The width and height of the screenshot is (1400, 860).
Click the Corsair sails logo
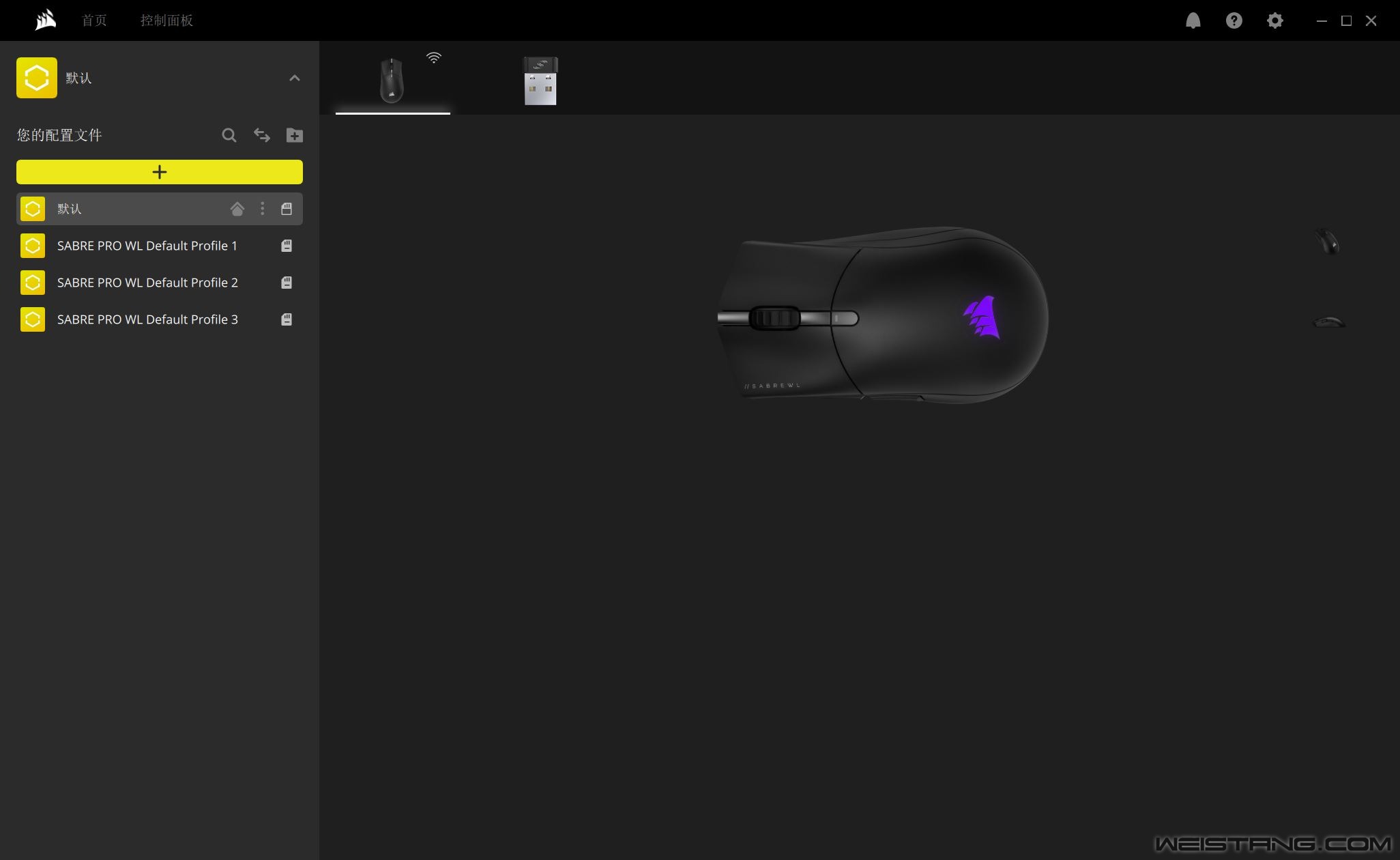point(46,20)
